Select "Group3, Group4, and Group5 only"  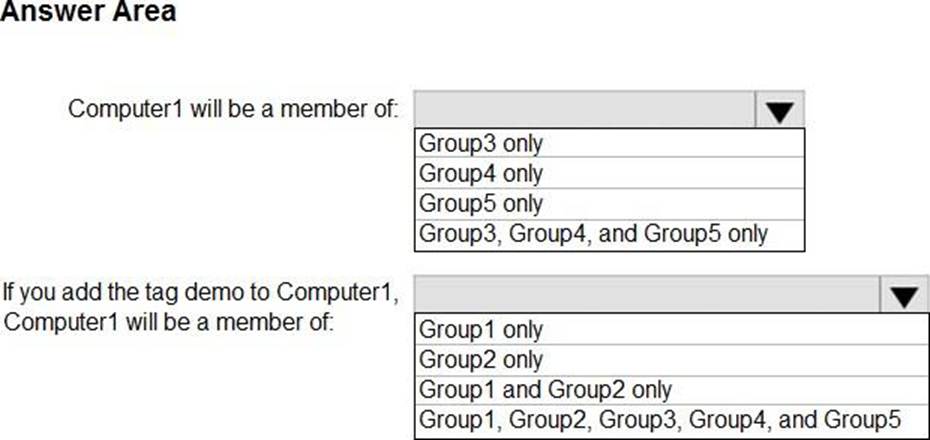(x=594, y=234)
